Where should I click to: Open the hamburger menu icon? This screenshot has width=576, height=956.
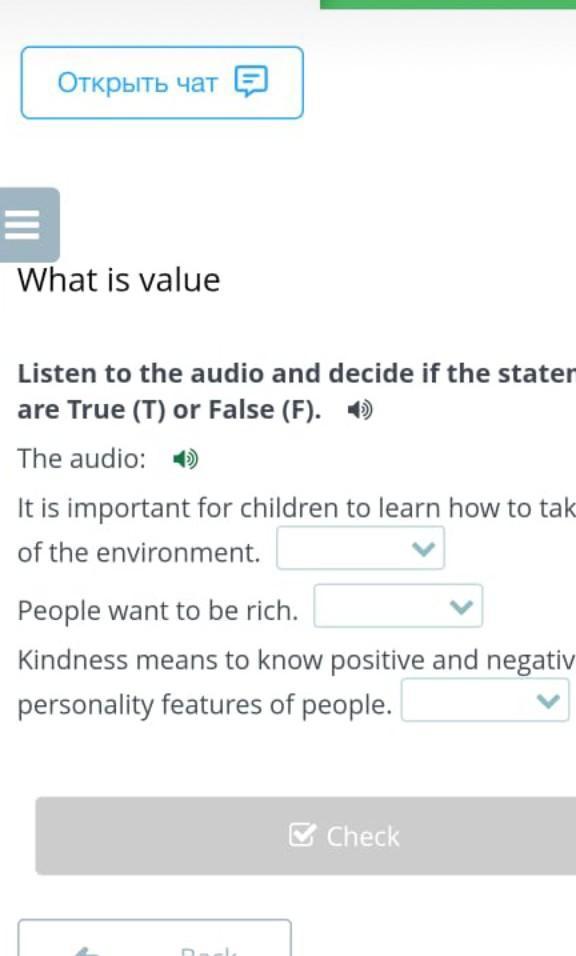23,225
